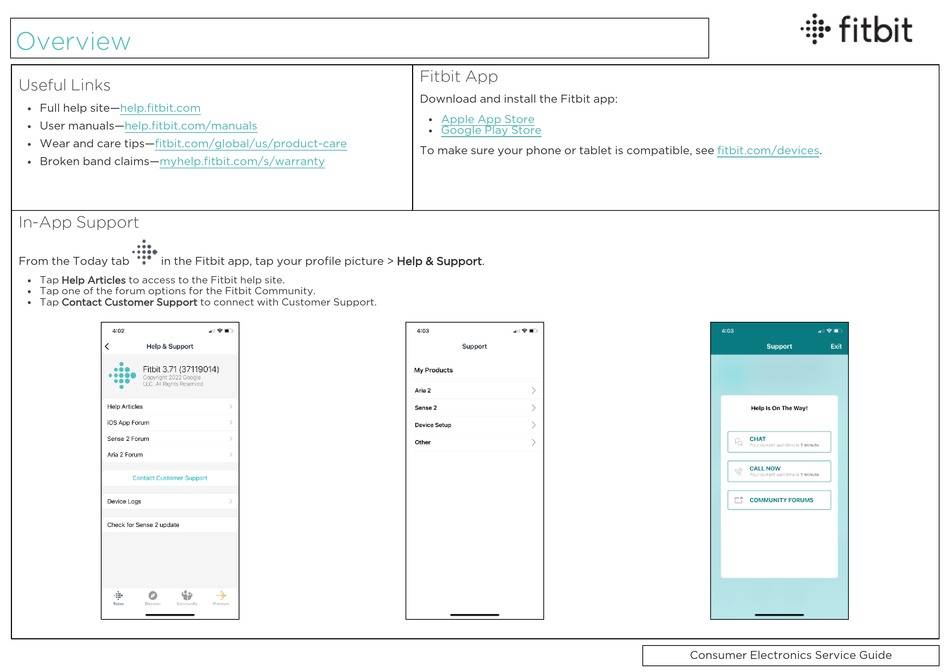The image size is (950, 672).
Task: Tap the Discover compass icon in bottom bar
Action: [x=153, y=596]
